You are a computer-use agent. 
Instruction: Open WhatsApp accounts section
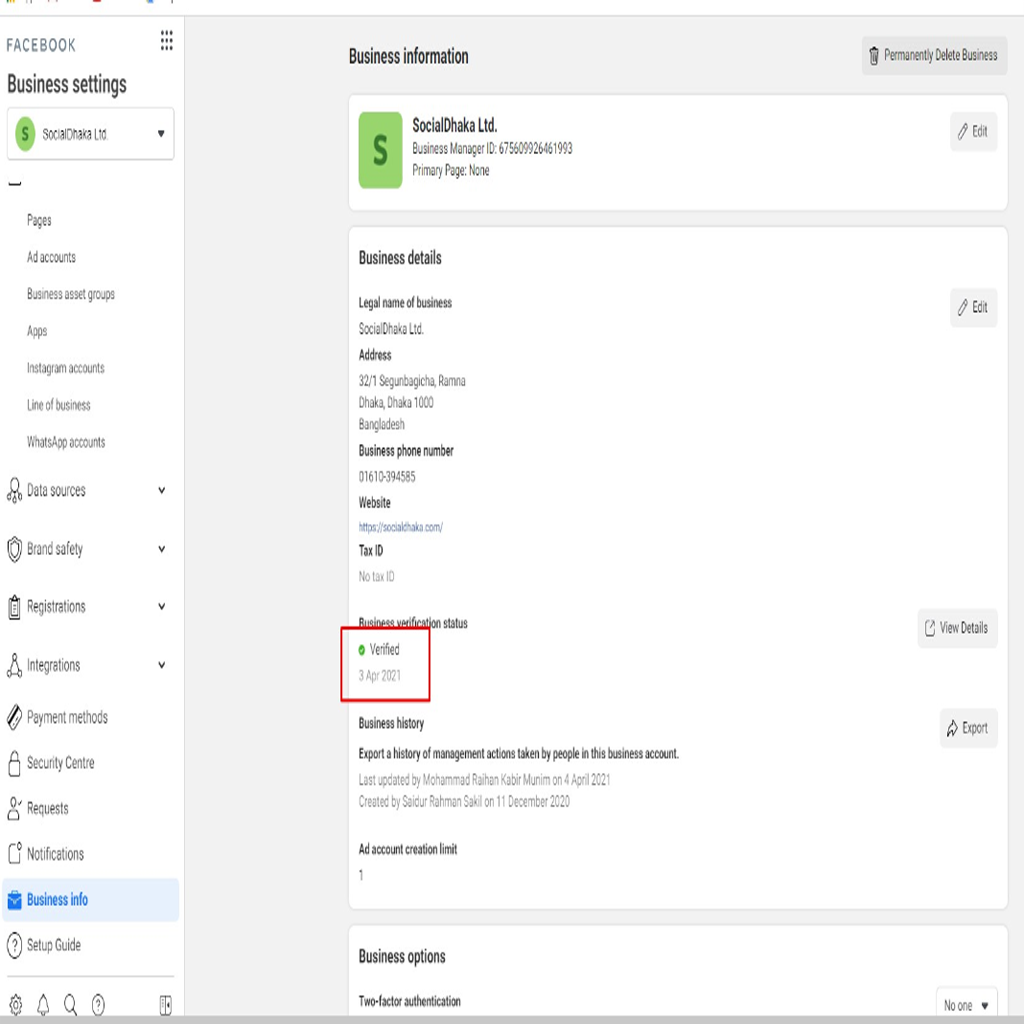coord(66,442)
